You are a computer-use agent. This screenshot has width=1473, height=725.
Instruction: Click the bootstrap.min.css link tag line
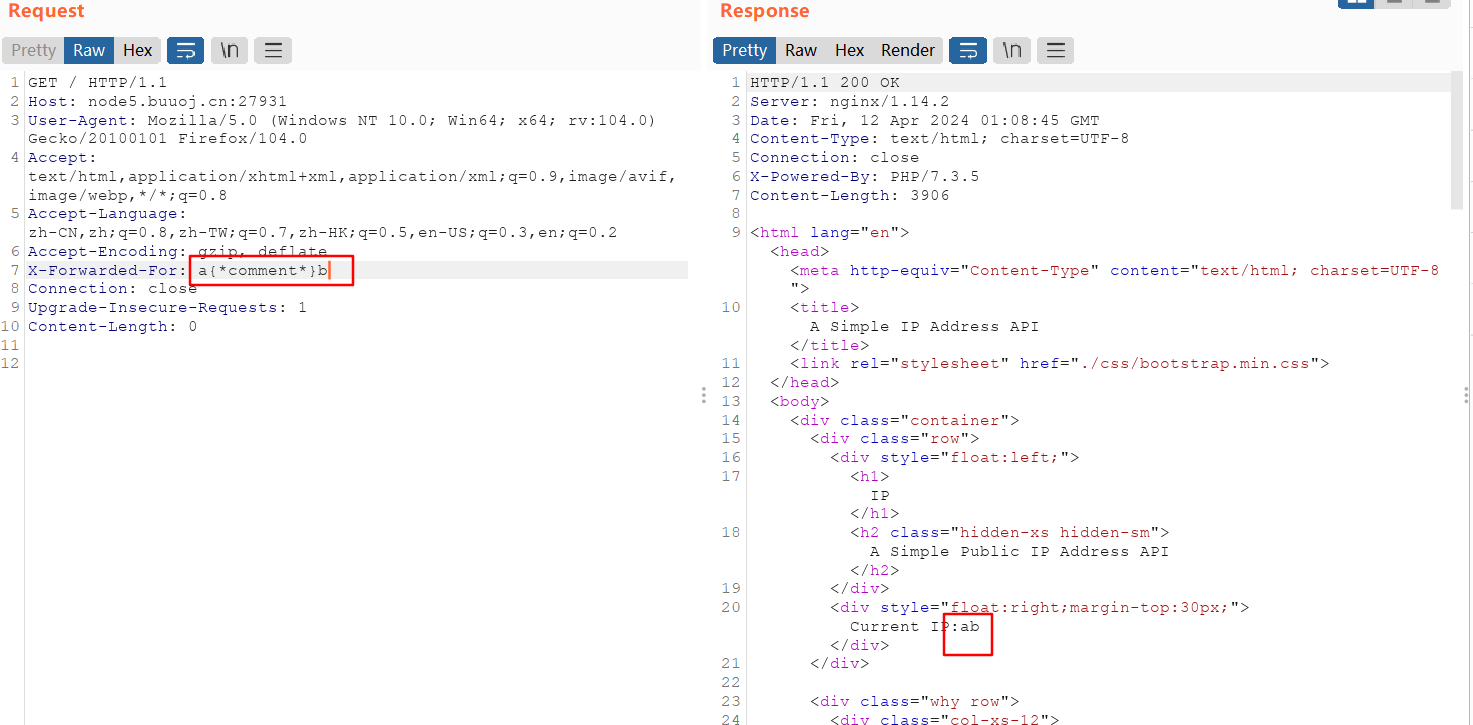[1060, 364]
